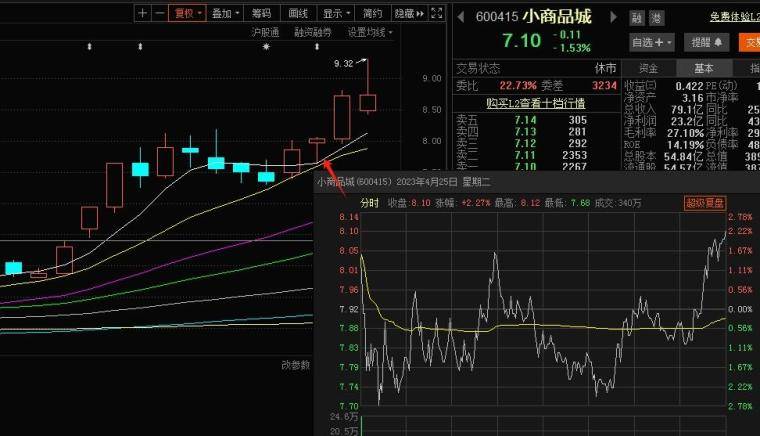Open the 免费体验L2 link

click(x=735, y=17)
